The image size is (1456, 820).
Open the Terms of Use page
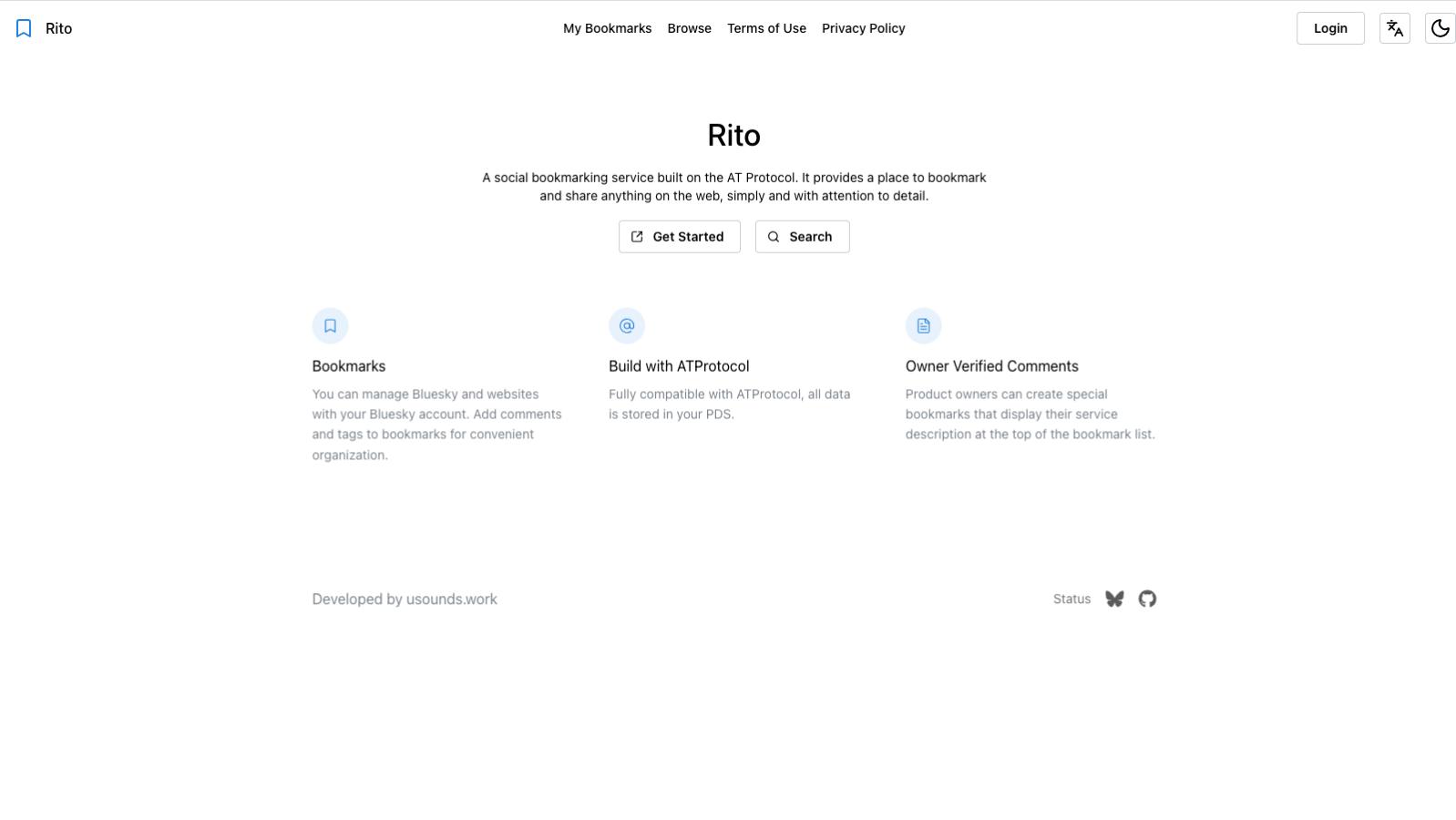pyautogui.click(x=766, y=28)
